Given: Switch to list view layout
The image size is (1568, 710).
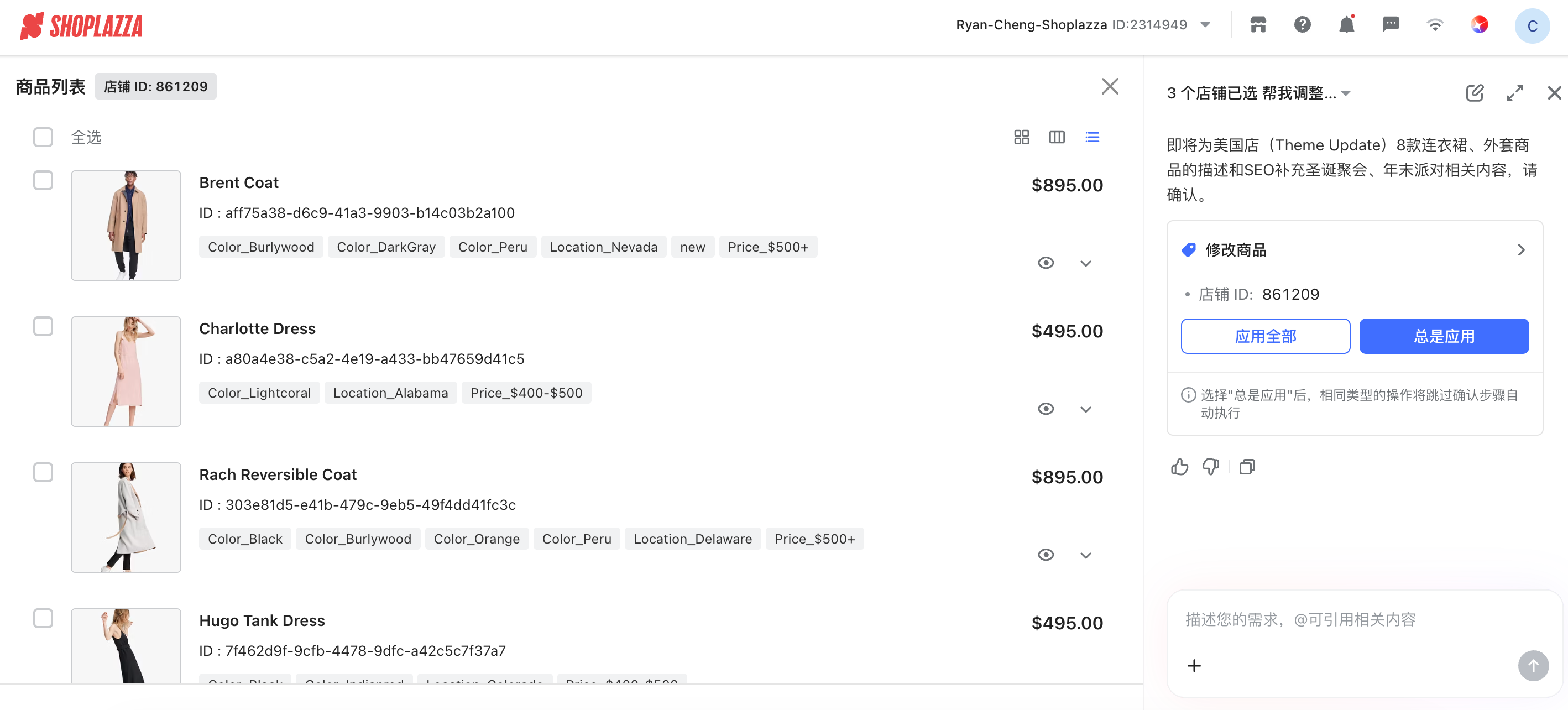Looking at the screenshot, I should coord(1092,137).
